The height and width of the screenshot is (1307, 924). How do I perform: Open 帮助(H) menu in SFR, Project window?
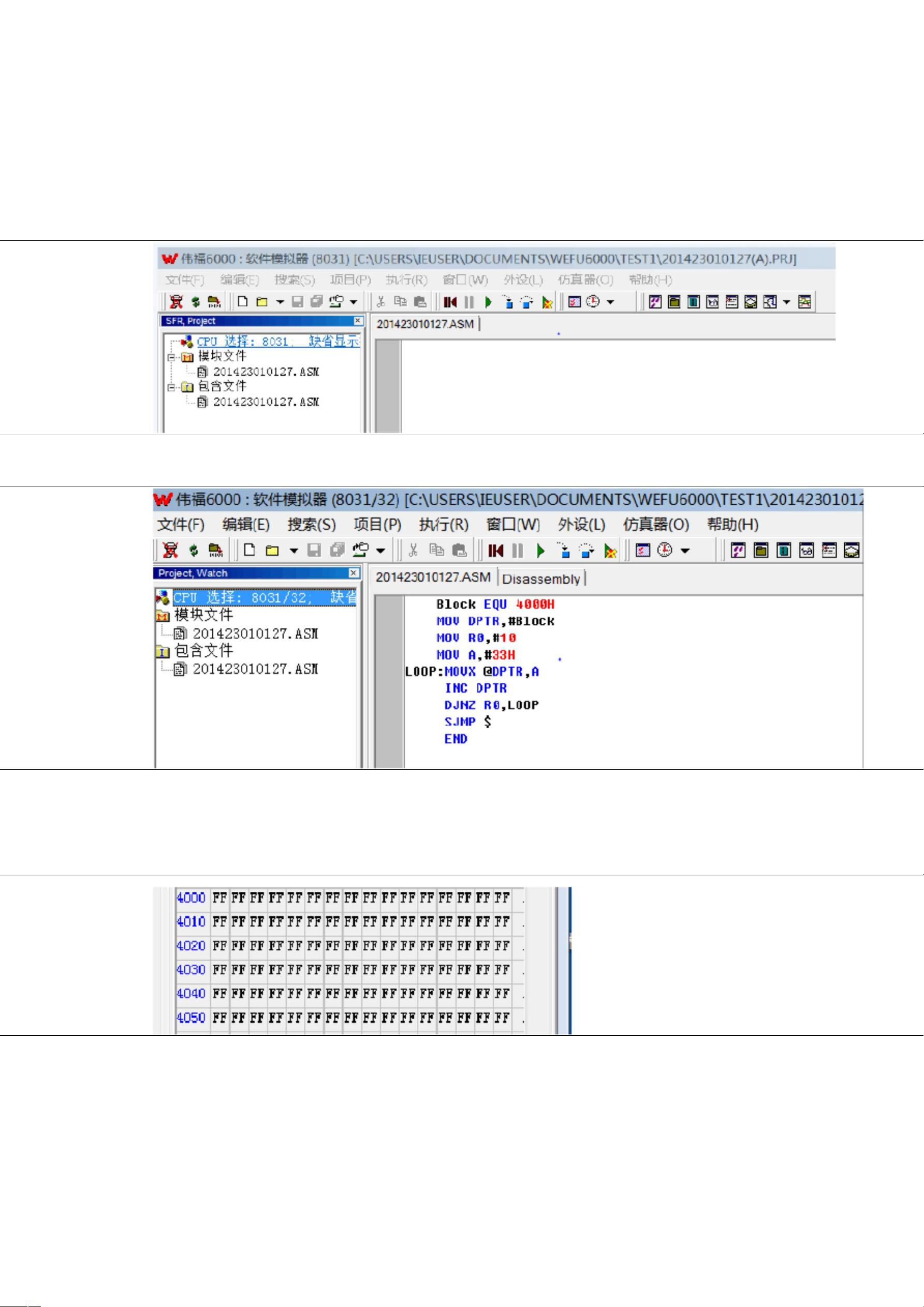650,280
